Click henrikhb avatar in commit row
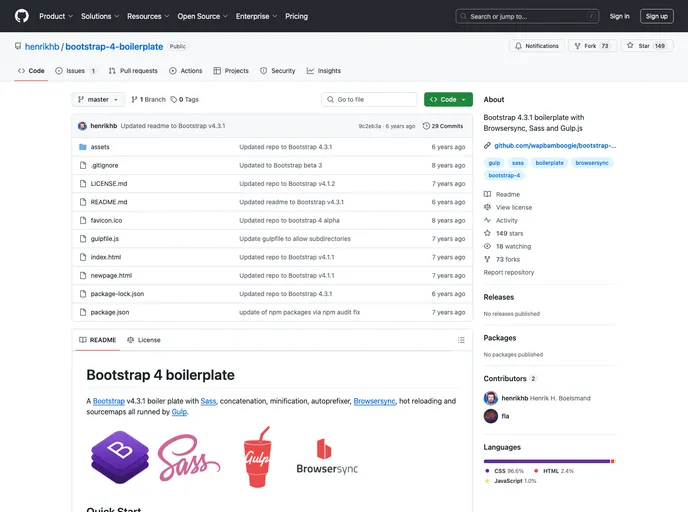 coord(82,126)
